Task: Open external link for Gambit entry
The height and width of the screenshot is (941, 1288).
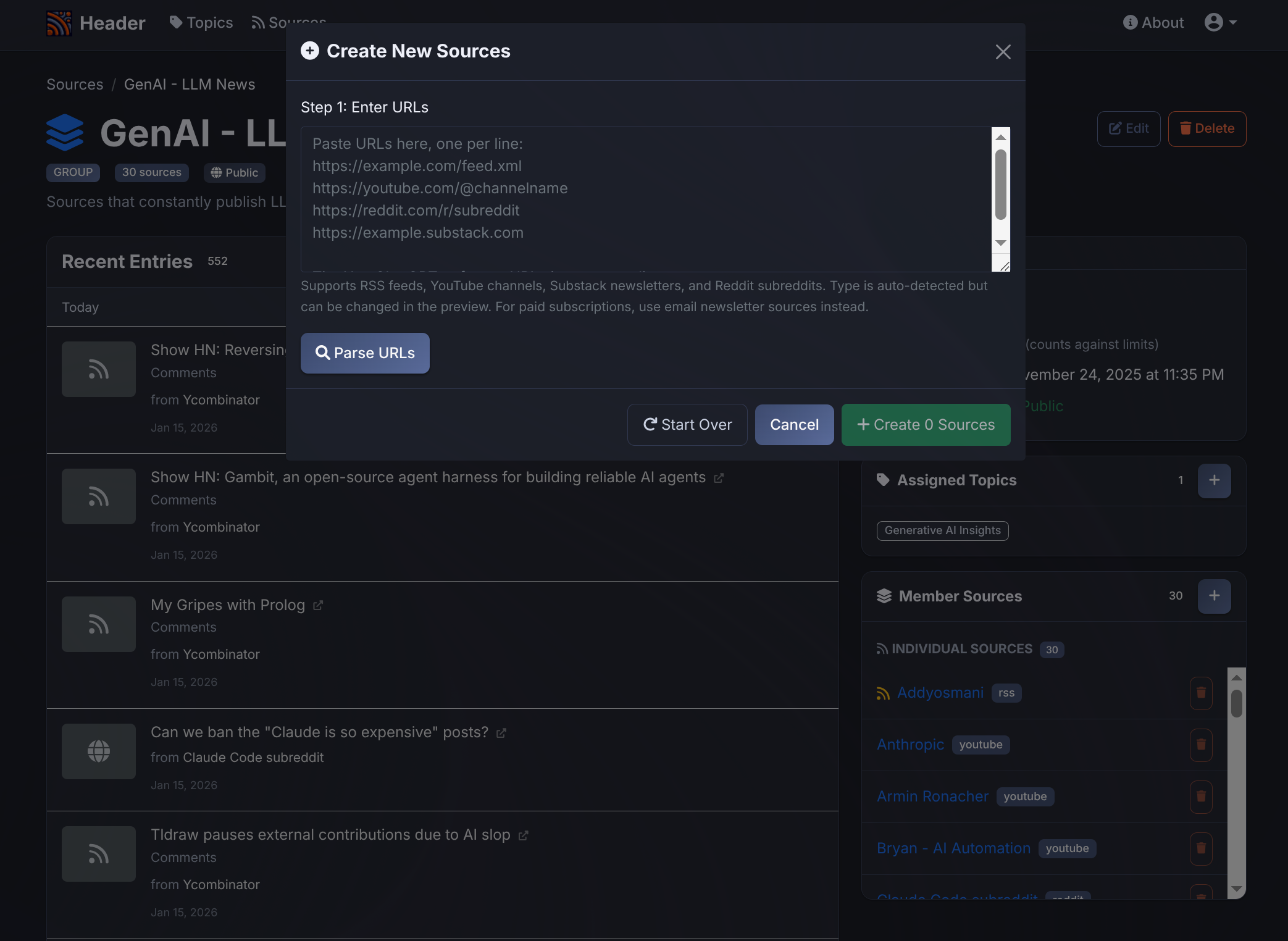Action: (719, 479)
